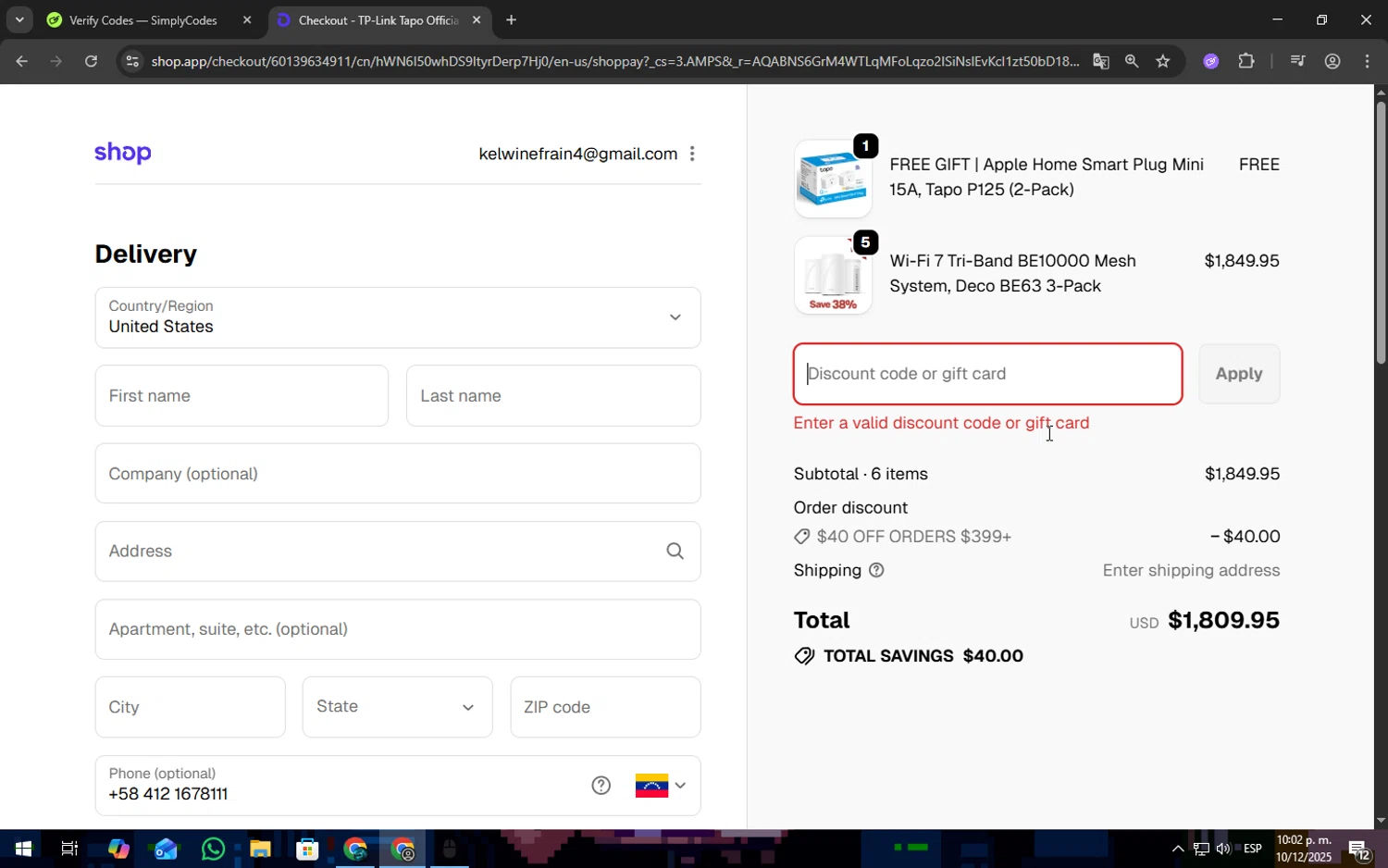Click the Shop logo
This screenshot has width=1388, height=868.
pos(123,154)
